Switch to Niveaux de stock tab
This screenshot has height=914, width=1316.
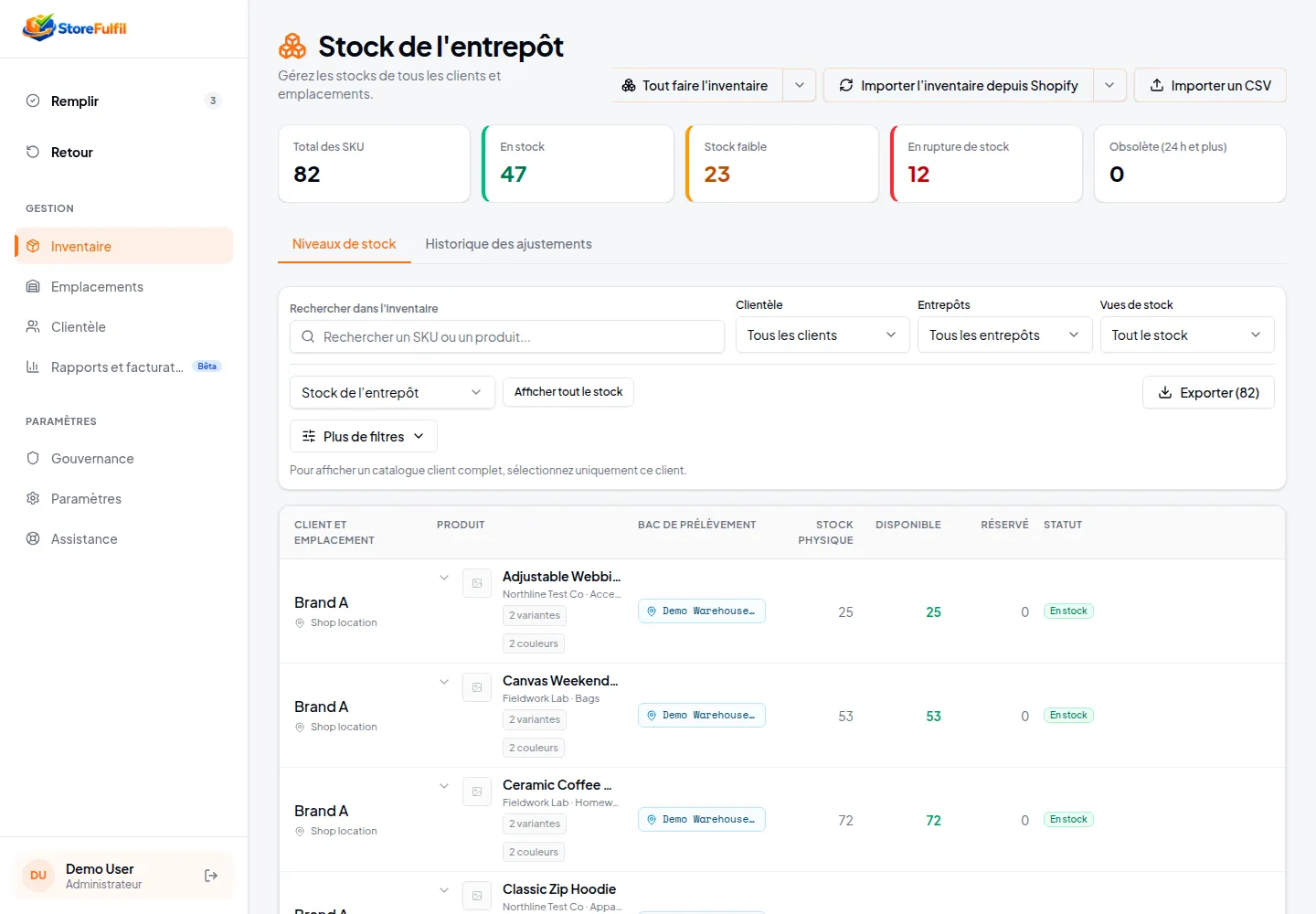344,244
